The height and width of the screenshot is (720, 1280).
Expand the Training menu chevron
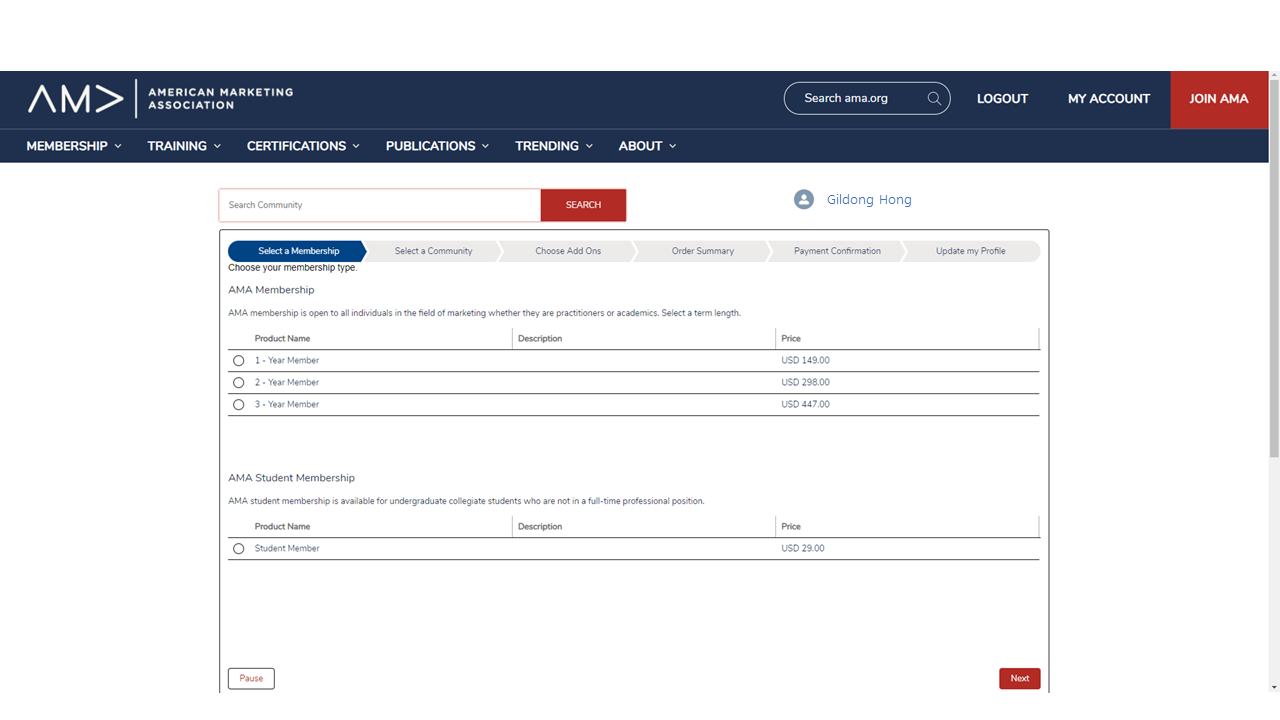tap(217, 146)
